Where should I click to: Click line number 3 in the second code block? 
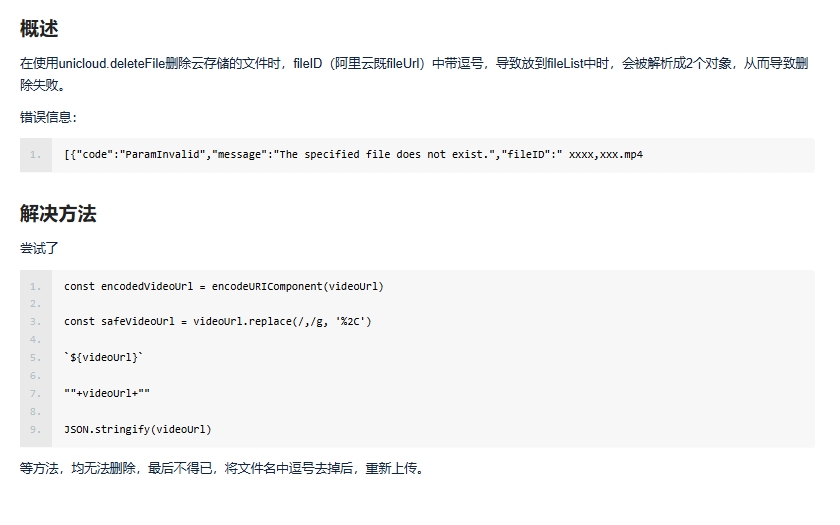coord(35,322)
